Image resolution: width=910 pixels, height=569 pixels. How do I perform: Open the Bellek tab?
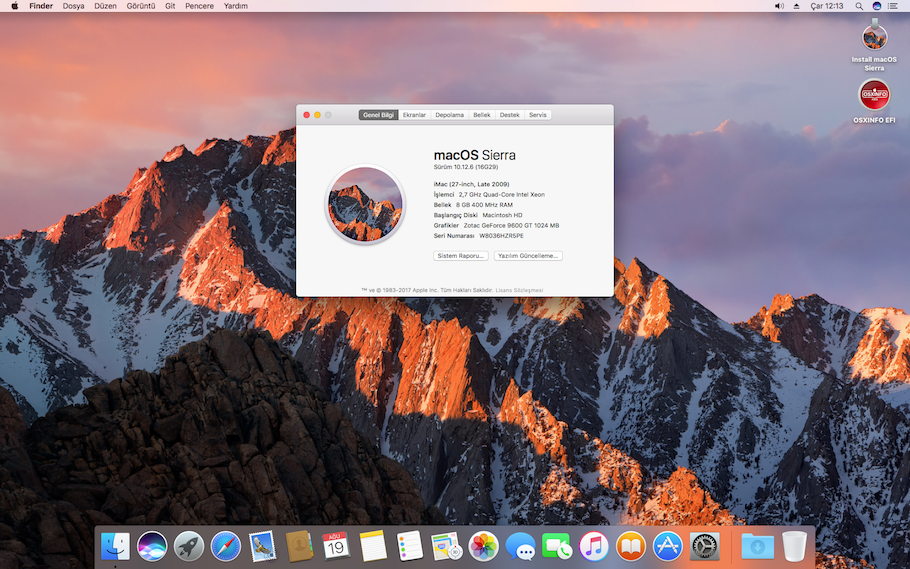pos(482,115)
